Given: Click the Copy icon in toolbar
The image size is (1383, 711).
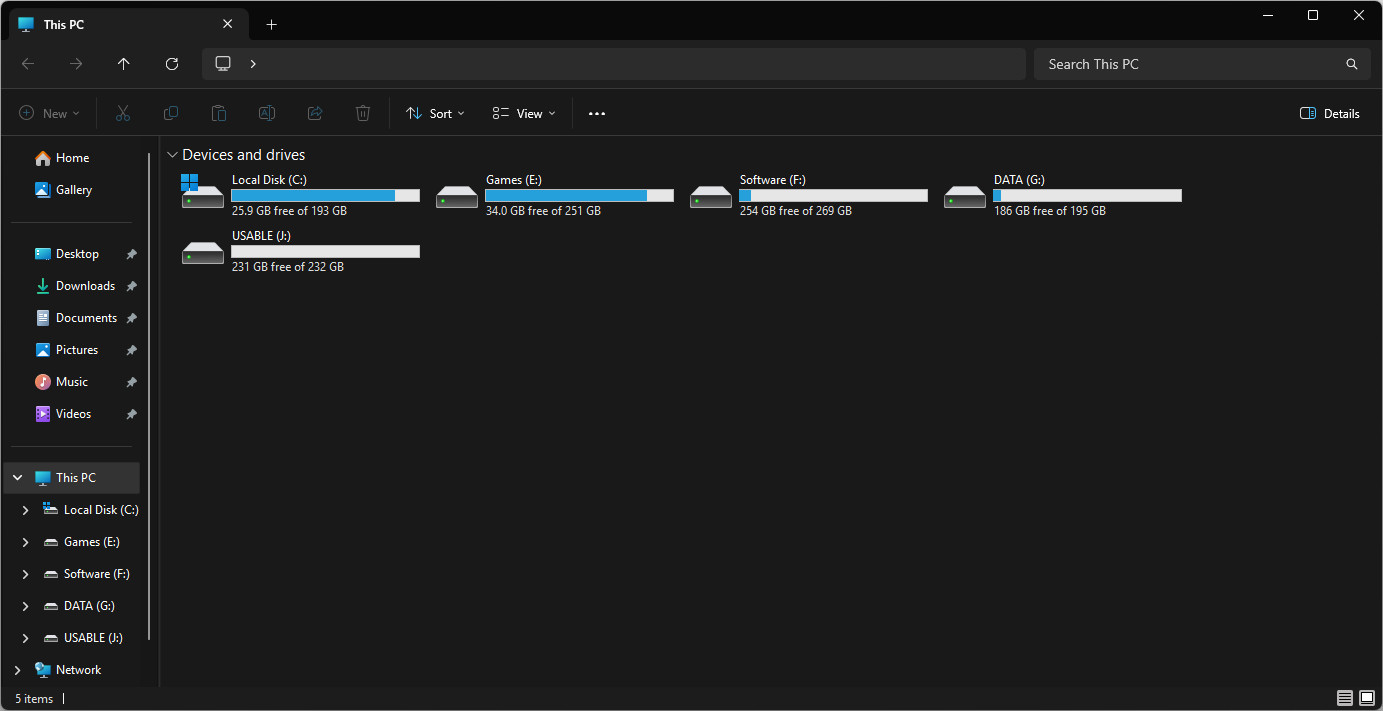Looking at the screenshot, I should pos(171,114).
